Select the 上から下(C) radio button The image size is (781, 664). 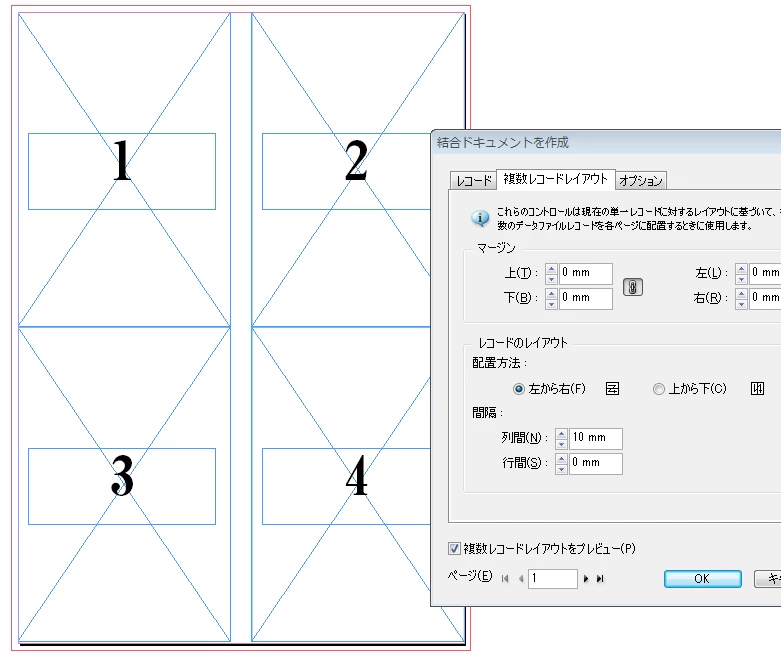[x=658, y=389]
